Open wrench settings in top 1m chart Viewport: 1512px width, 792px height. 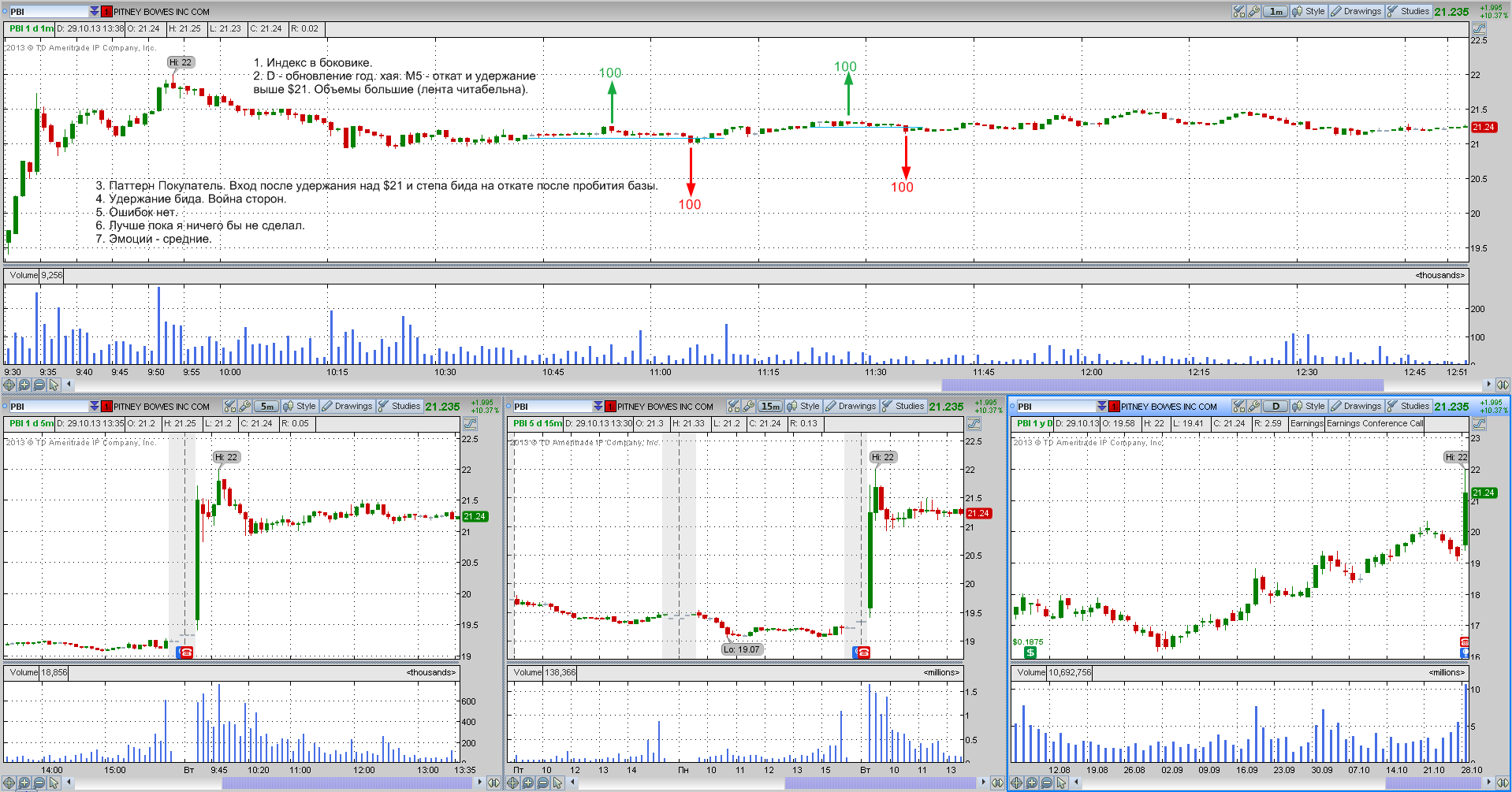pyautogui.click(x=1253, y=11)
